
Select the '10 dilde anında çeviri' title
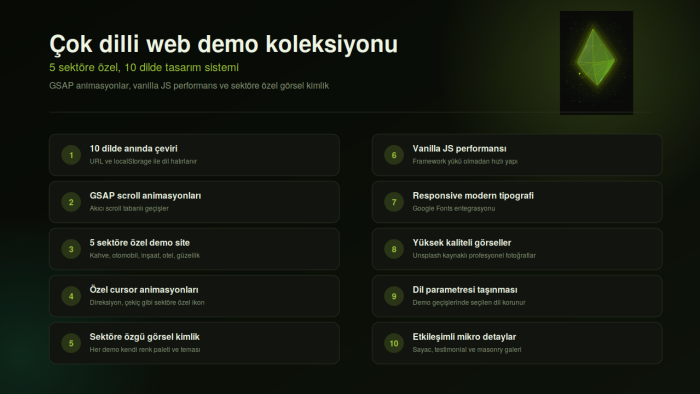pos(133,149)
